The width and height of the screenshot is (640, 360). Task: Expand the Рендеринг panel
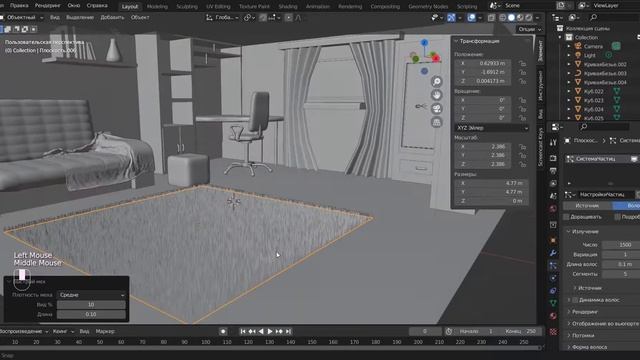coord(585,312)
